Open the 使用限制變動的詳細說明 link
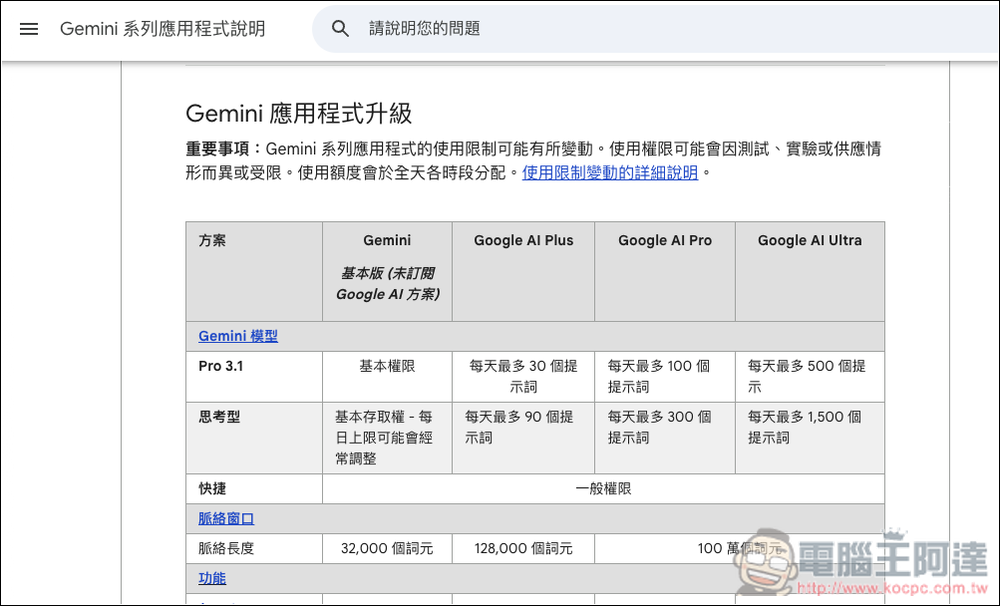Image resolution: width=1000 pixels, height=606 pixels. (x=610, y=172)
